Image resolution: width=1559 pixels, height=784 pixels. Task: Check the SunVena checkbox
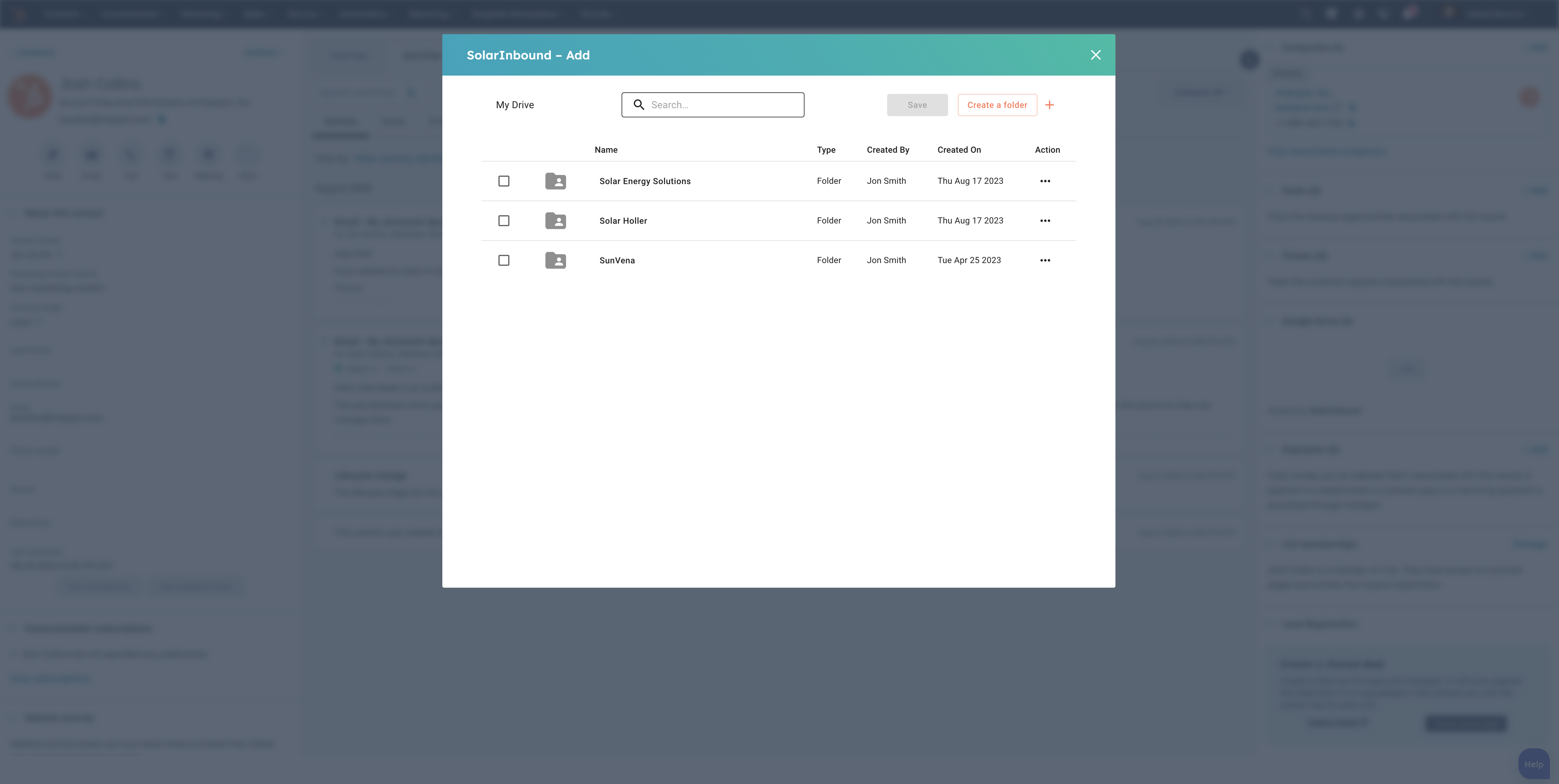(x=504, y=260)
